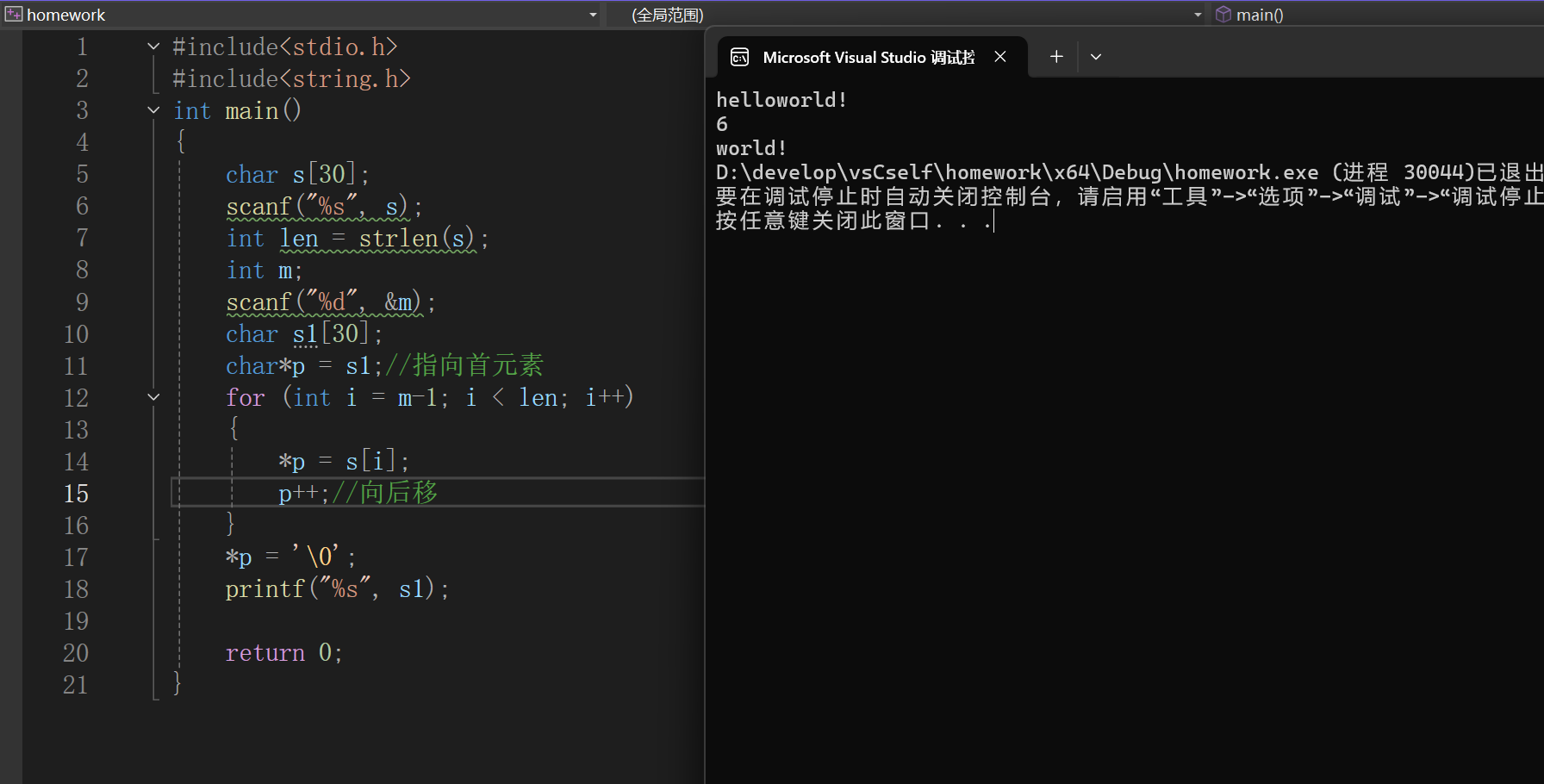Click the #include<stdio.h> directive
This screenshot has width=1544, height=784.
click(x=284, y=47)
